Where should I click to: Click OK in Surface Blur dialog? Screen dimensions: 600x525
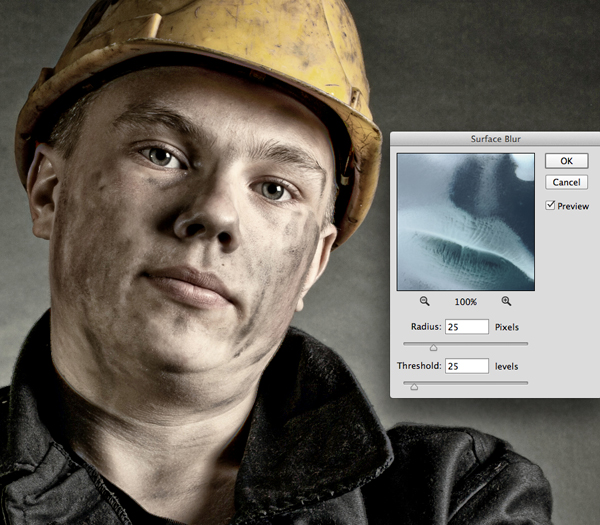point(566,161)
